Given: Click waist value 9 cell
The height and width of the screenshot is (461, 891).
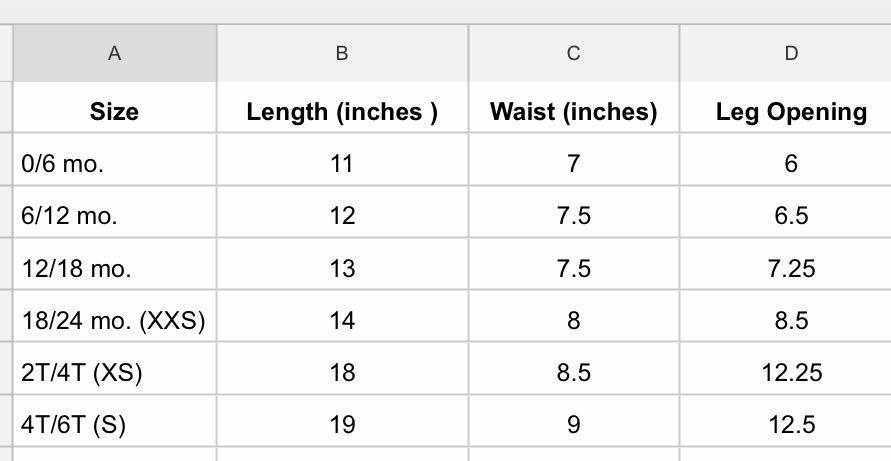Looking at the screenshot, I should (x=573, y=424).
